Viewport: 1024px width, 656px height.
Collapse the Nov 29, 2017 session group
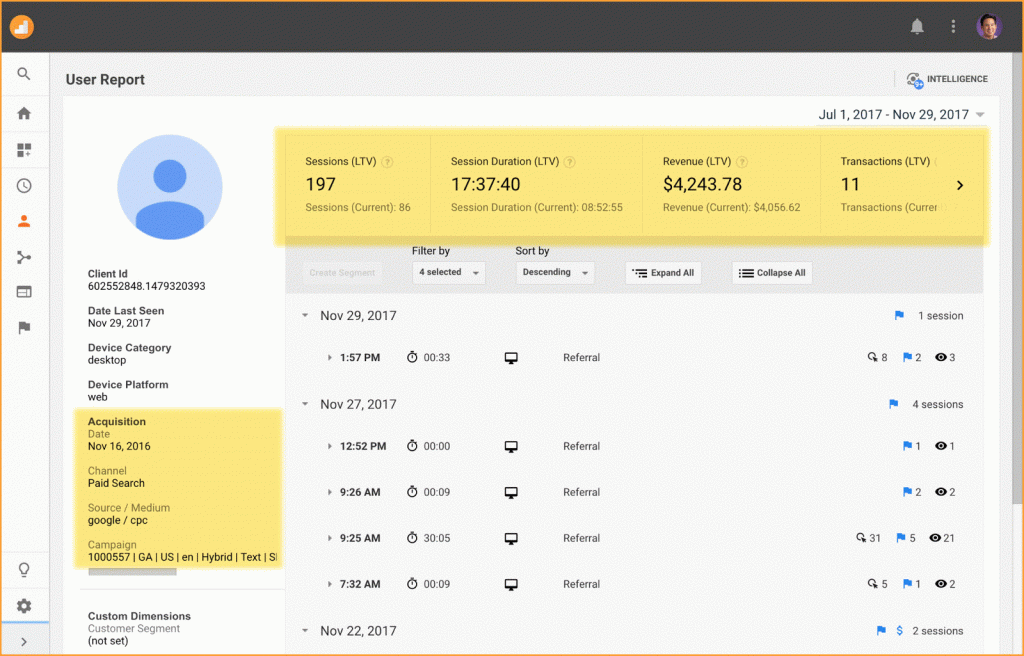304,315
